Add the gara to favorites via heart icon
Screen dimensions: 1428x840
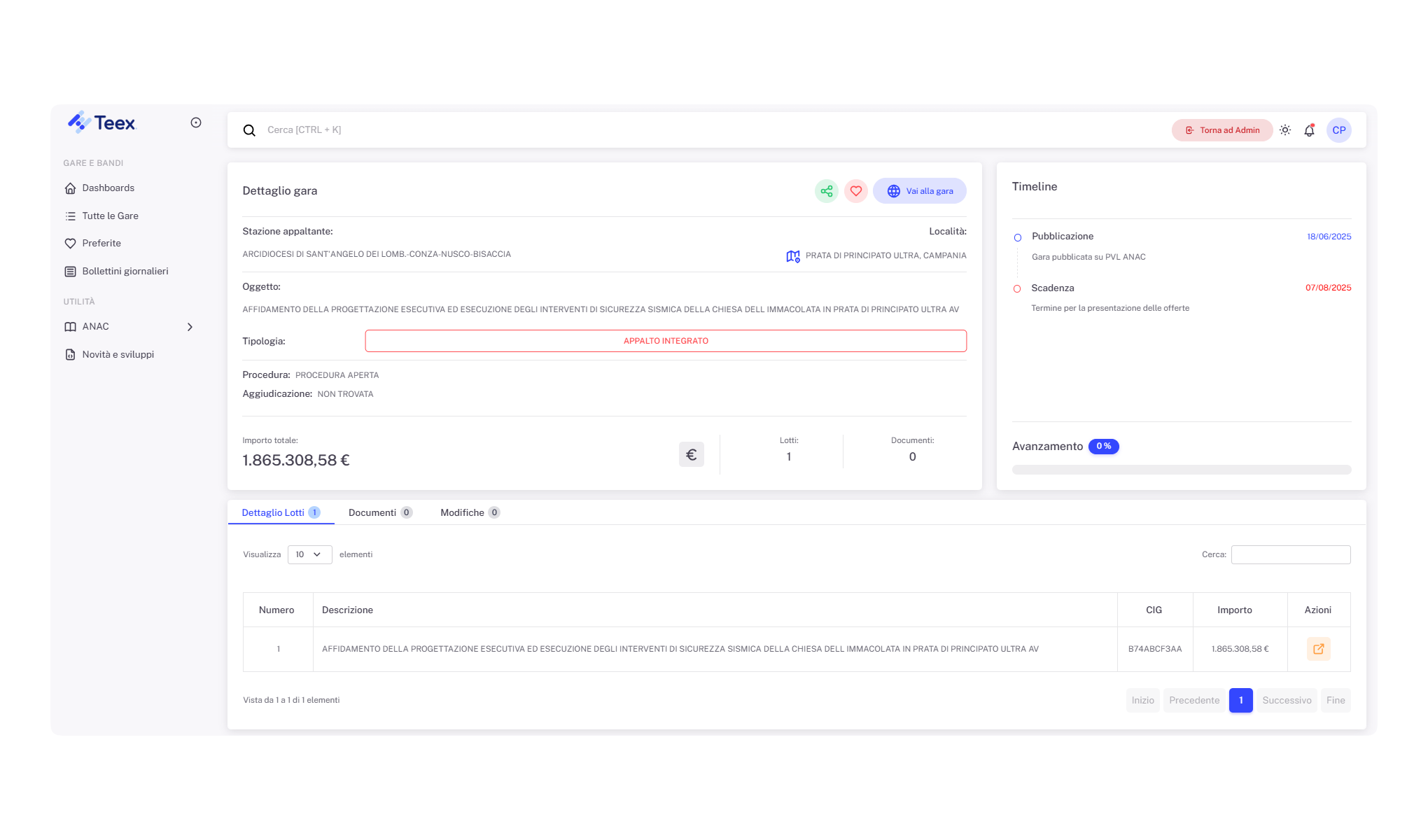pyautogui.click(x=855, y=190)
